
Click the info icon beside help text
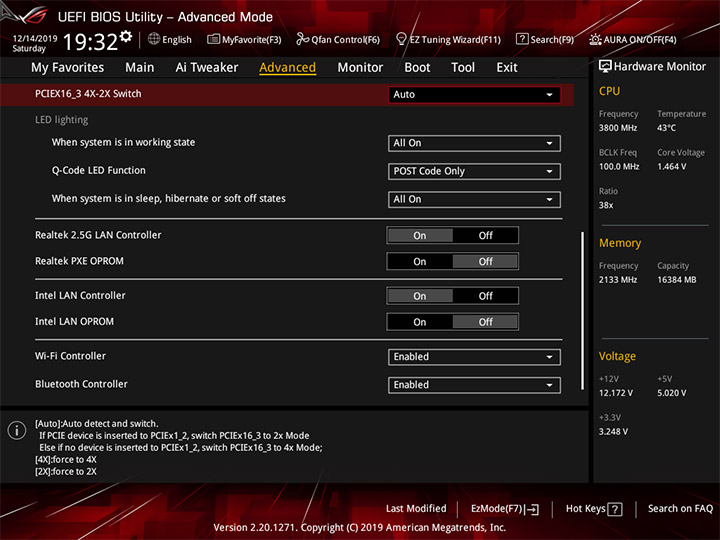point(17,430)
